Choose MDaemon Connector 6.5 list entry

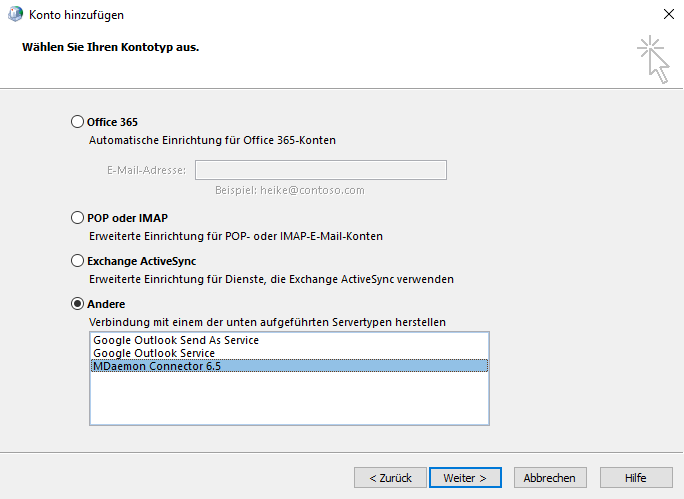click(x=156, y=366)
